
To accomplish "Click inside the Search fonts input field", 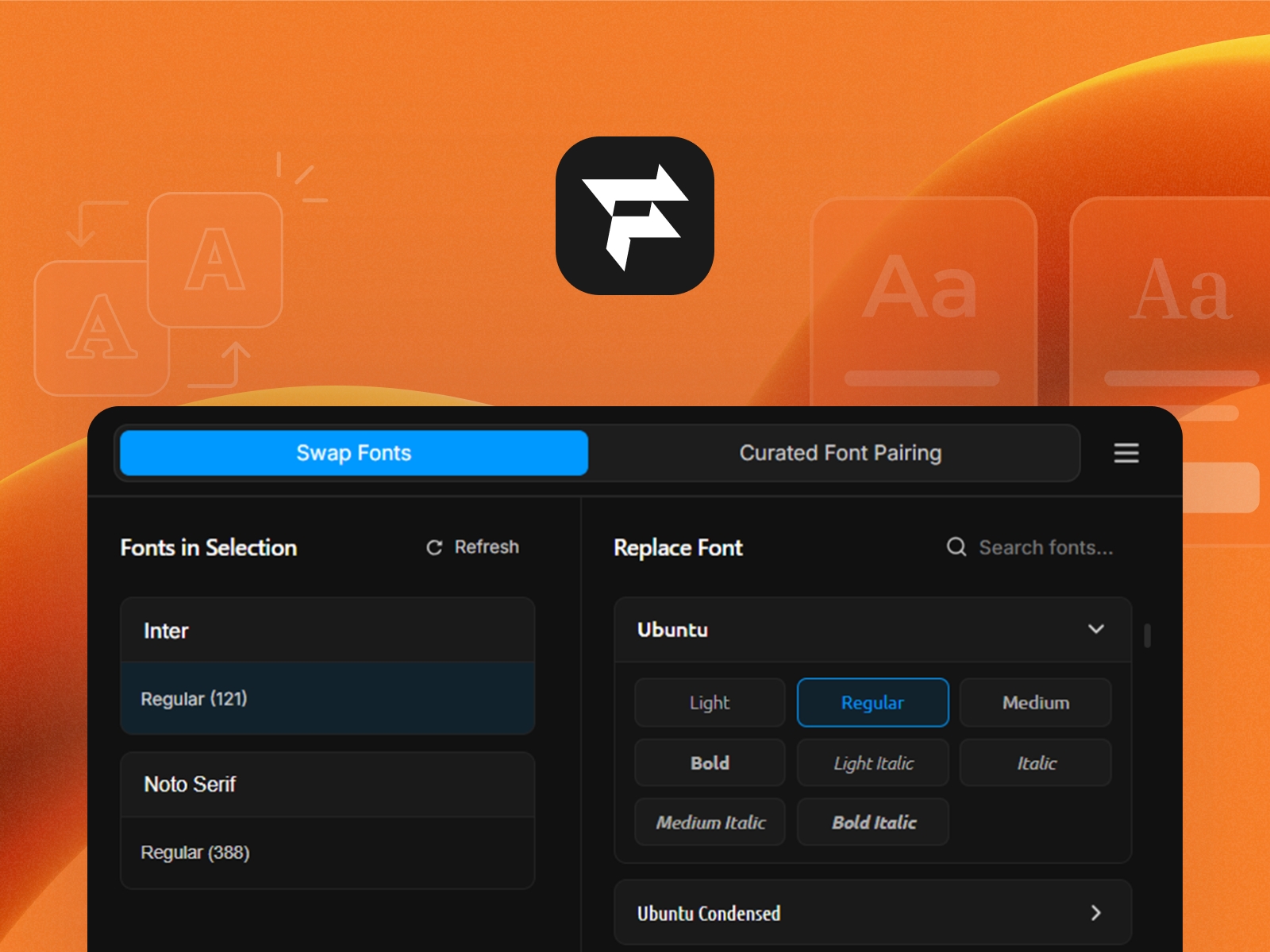I will [1048, 547].
